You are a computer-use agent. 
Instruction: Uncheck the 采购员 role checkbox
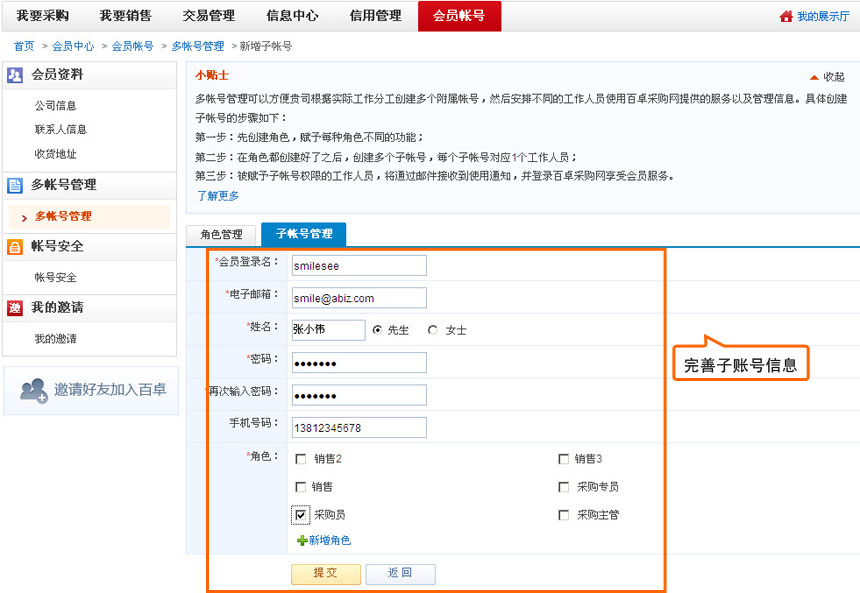(301, 515)
